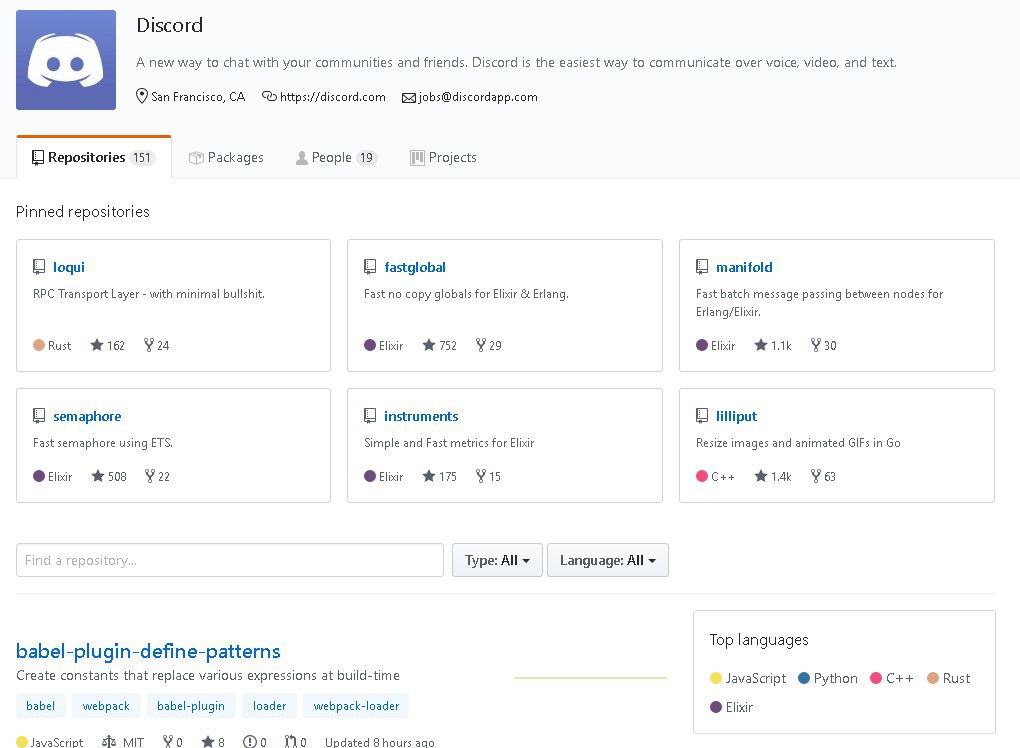View loqui's 162 stargazers

[107, 345]
